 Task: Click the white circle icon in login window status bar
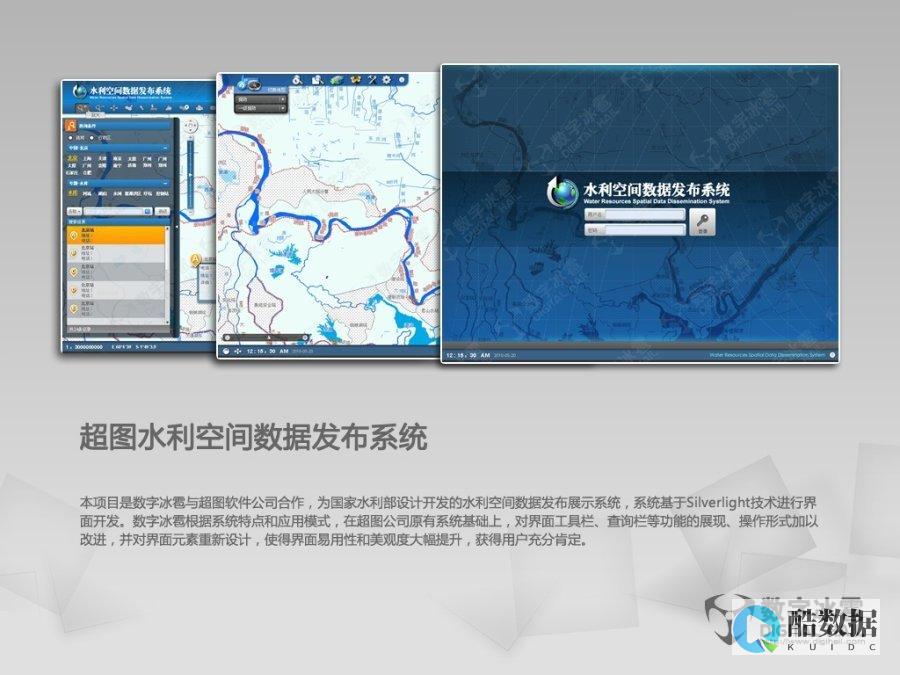point(832,355)
